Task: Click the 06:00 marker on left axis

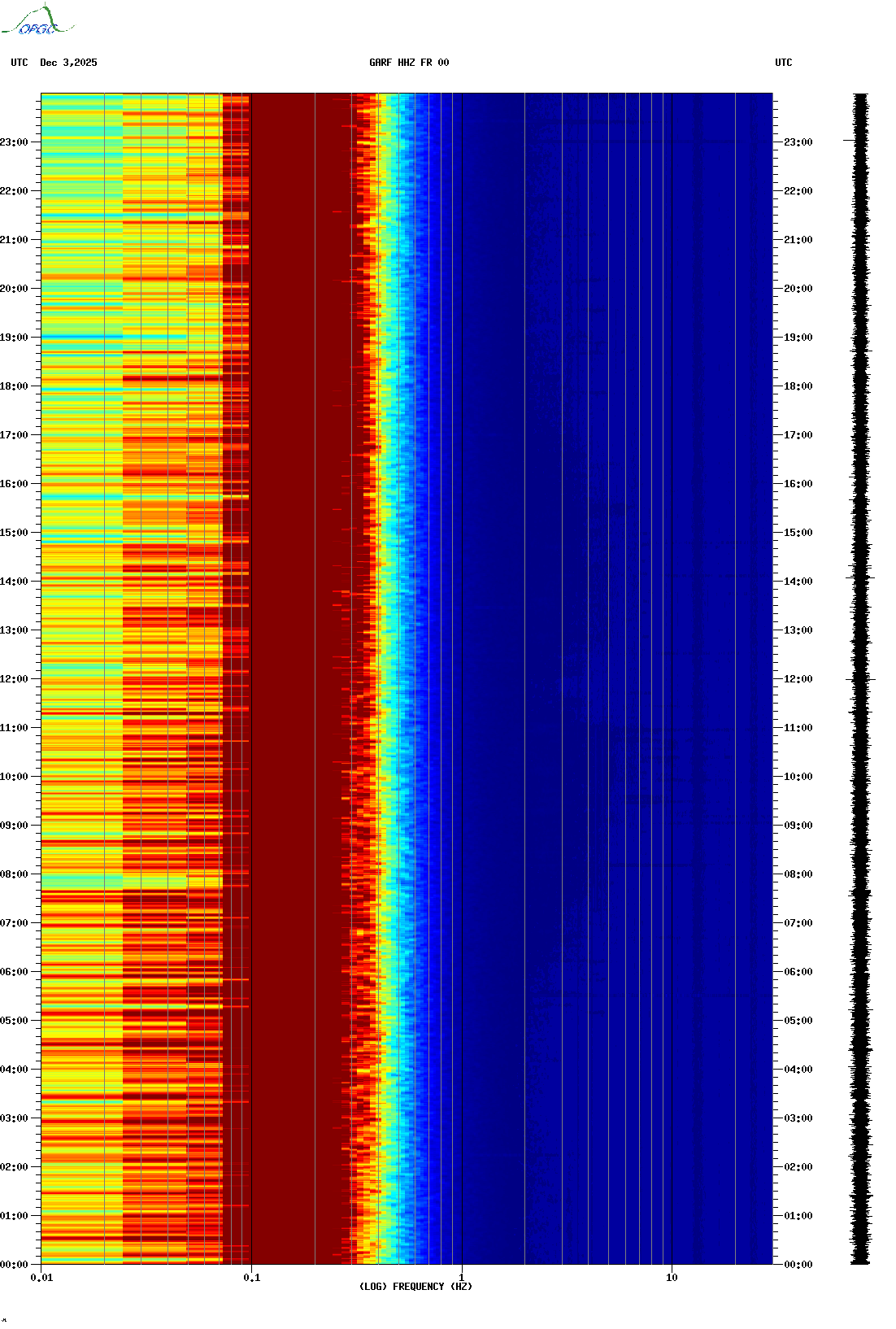Action: (14, 972)
